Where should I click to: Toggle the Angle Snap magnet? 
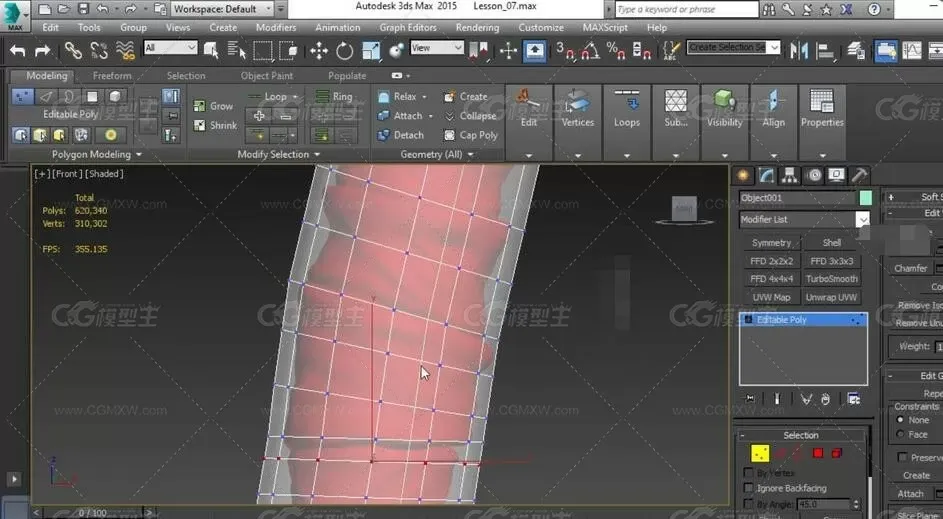[x=590, y=51]
